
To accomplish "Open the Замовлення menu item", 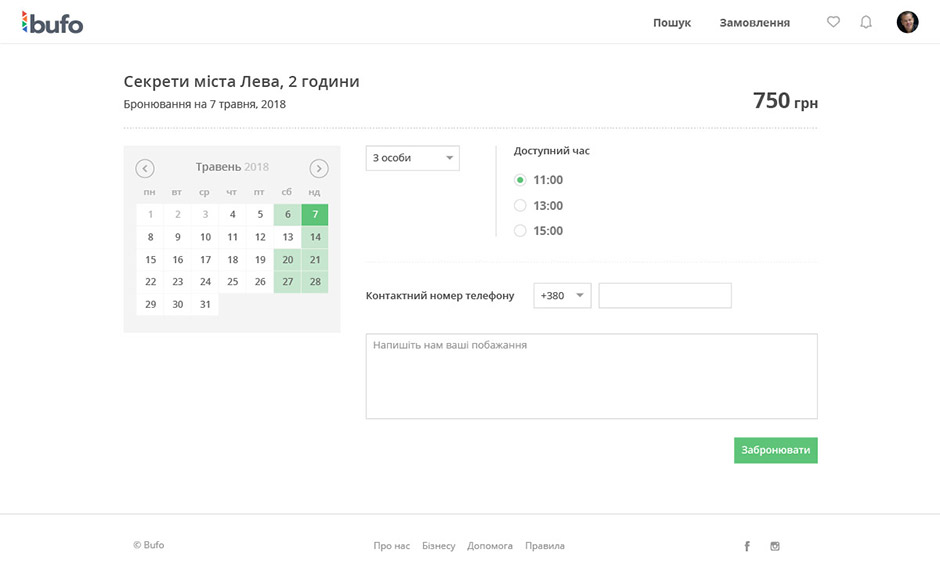I will click(754, 23).
